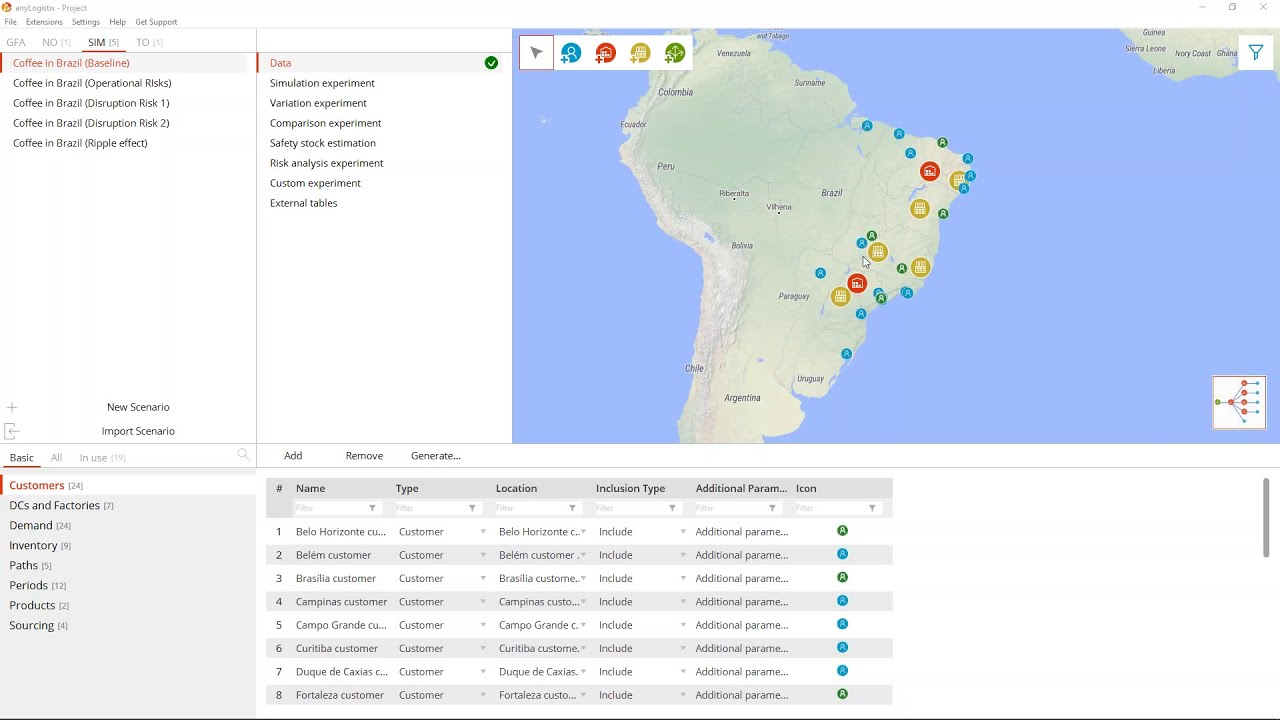This screenshot has width=1280, height=720.
Task: Click Location column filter funnel
Action: [x=572, y=509]
